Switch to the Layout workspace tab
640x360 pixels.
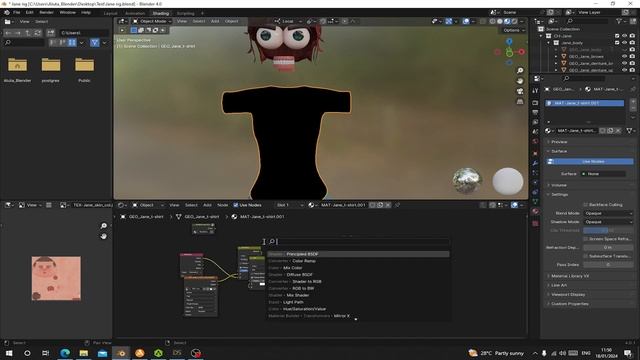110,13
